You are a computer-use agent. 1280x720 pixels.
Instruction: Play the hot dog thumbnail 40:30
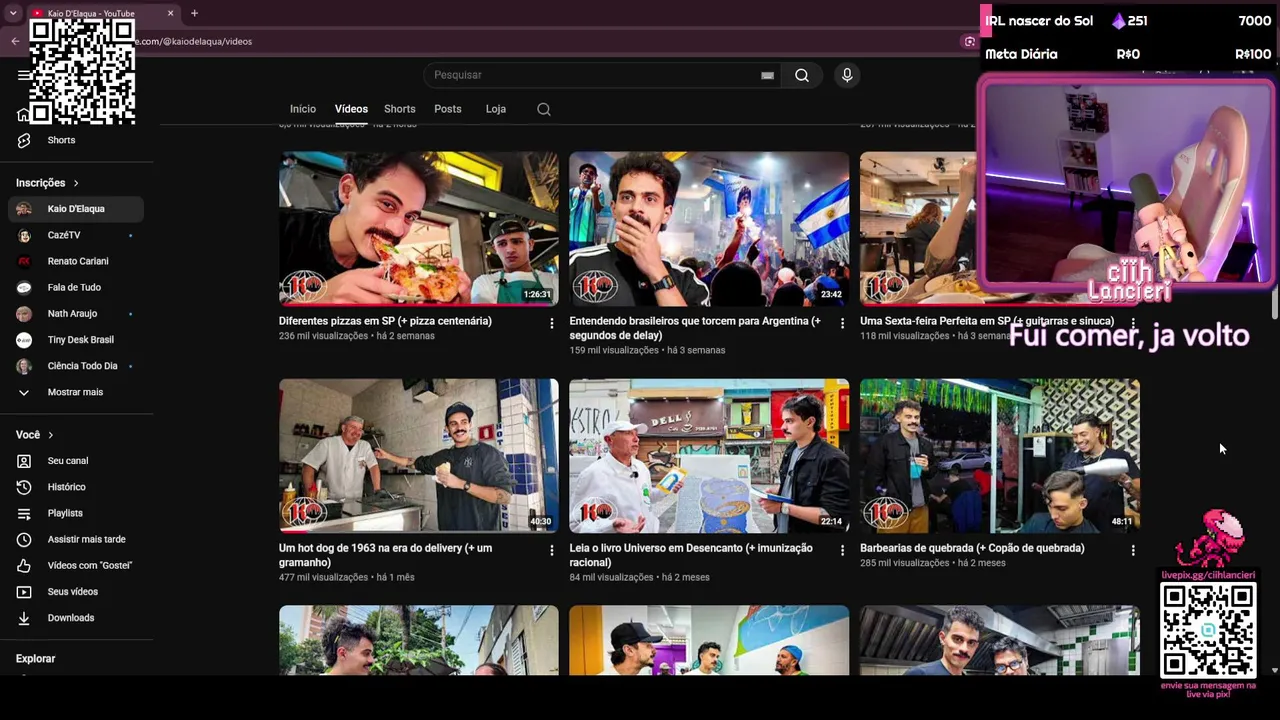[419, 456]
